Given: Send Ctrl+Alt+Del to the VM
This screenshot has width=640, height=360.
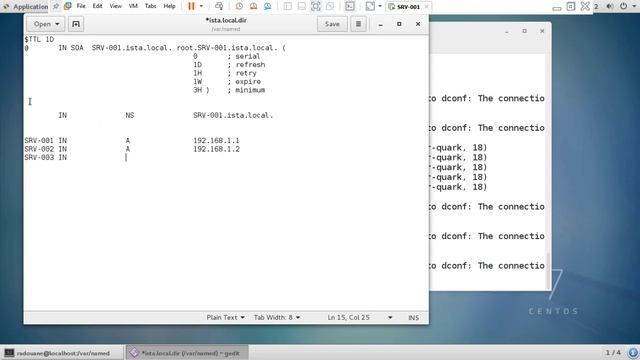Looking at the screenshot, I should coord(219,6).
